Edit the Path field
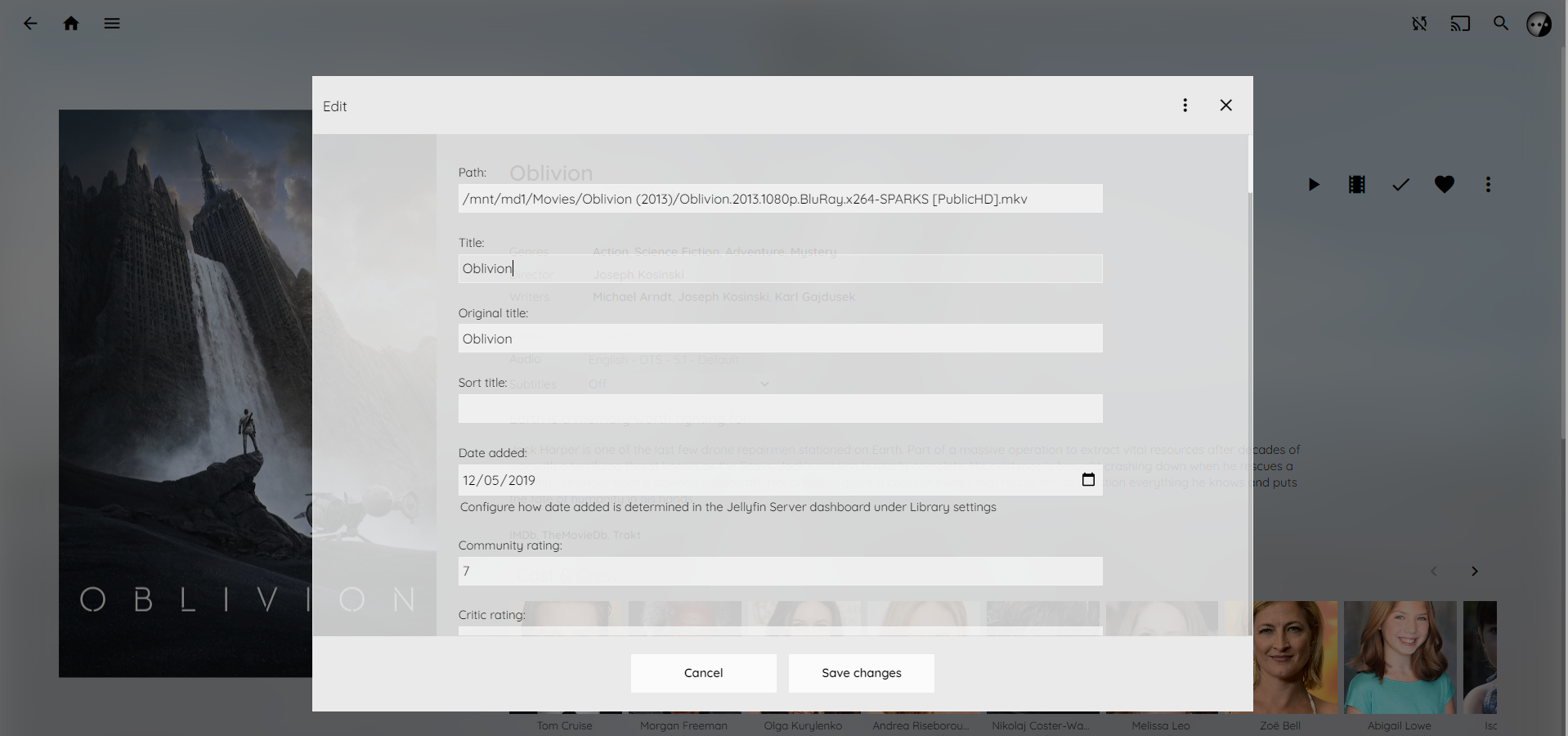Screen dimensions: 1568x736 tap(780, 199)
